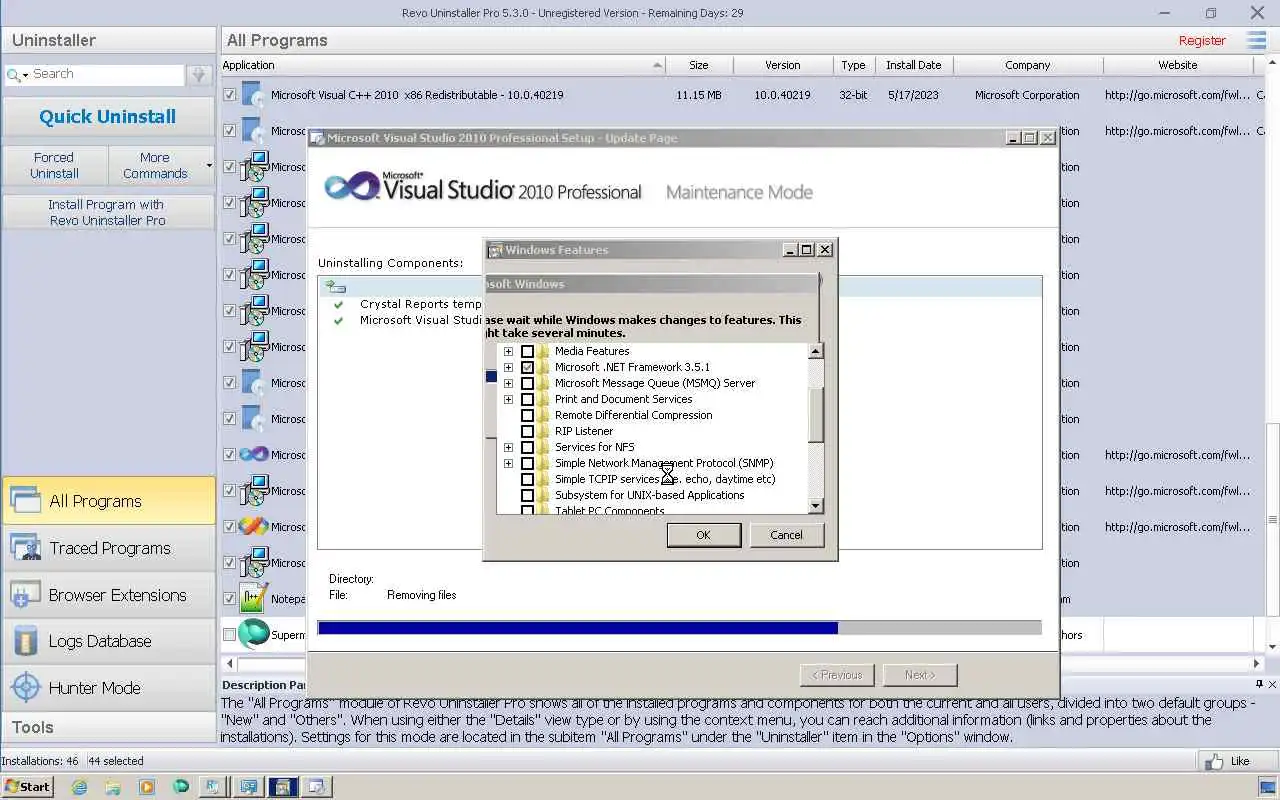Click the Windows Features scroll down arrow
Viewport: 1280px width, 800px height.
[x=816, y=506]
